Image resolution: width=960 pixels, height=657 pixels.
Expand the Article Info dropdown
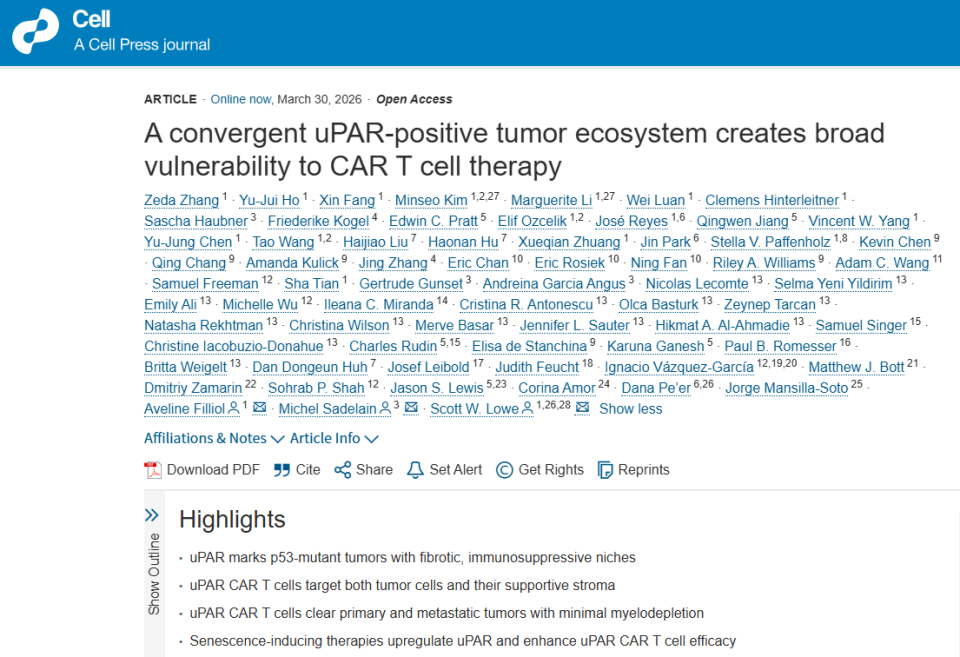334,438
